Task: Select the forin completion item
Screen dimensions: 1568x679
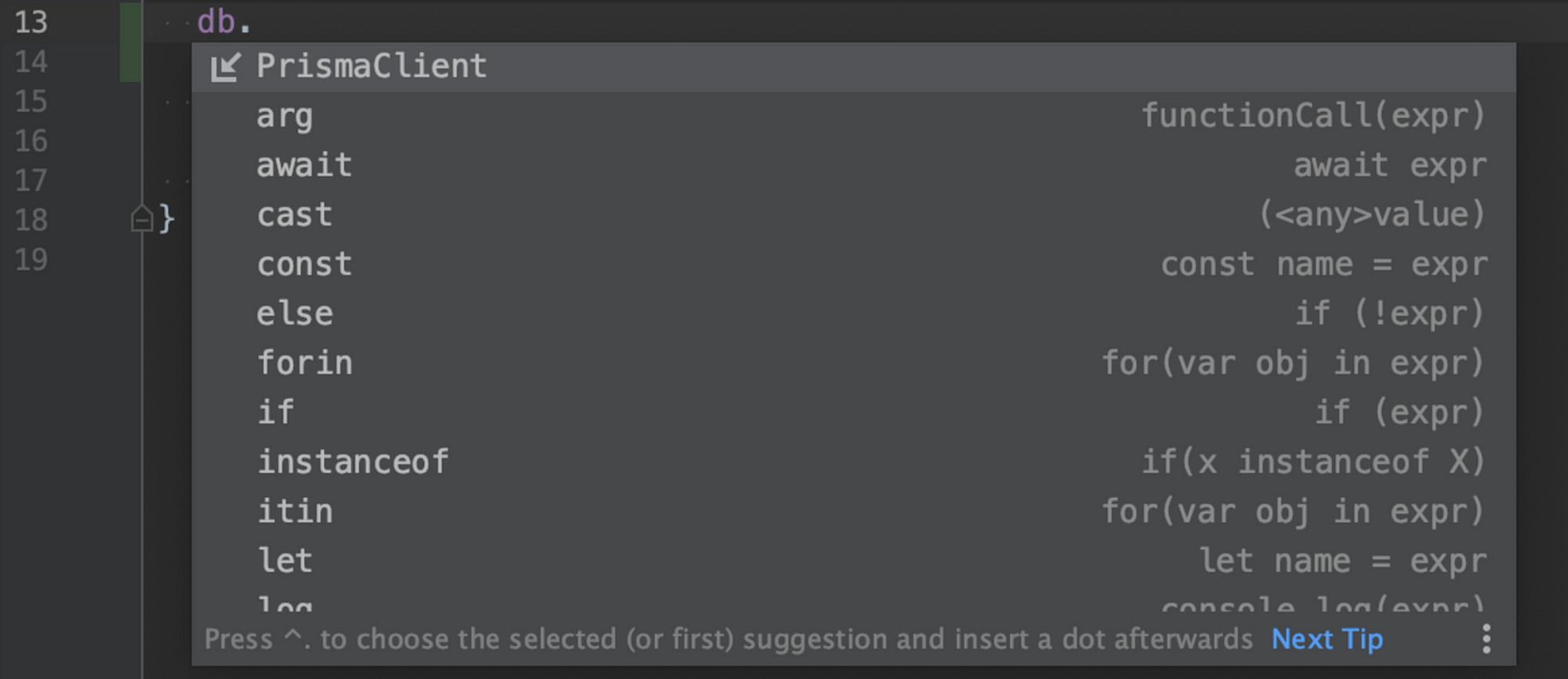Action: pos(854,363)
